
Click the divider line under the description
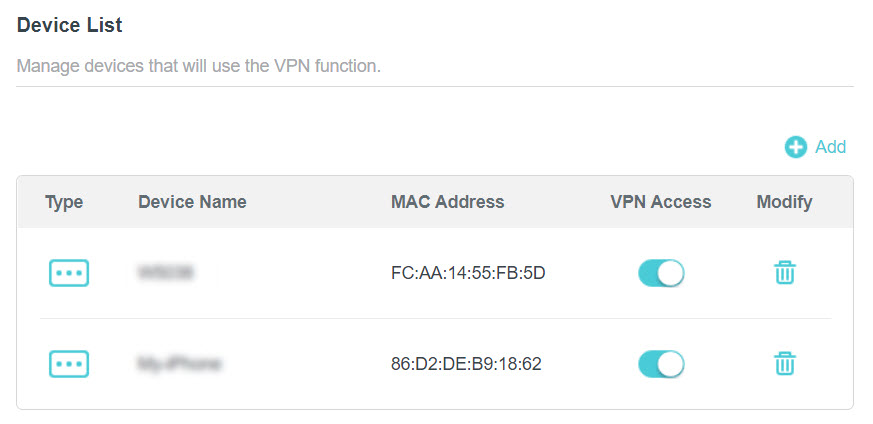[x=435, y=86]
